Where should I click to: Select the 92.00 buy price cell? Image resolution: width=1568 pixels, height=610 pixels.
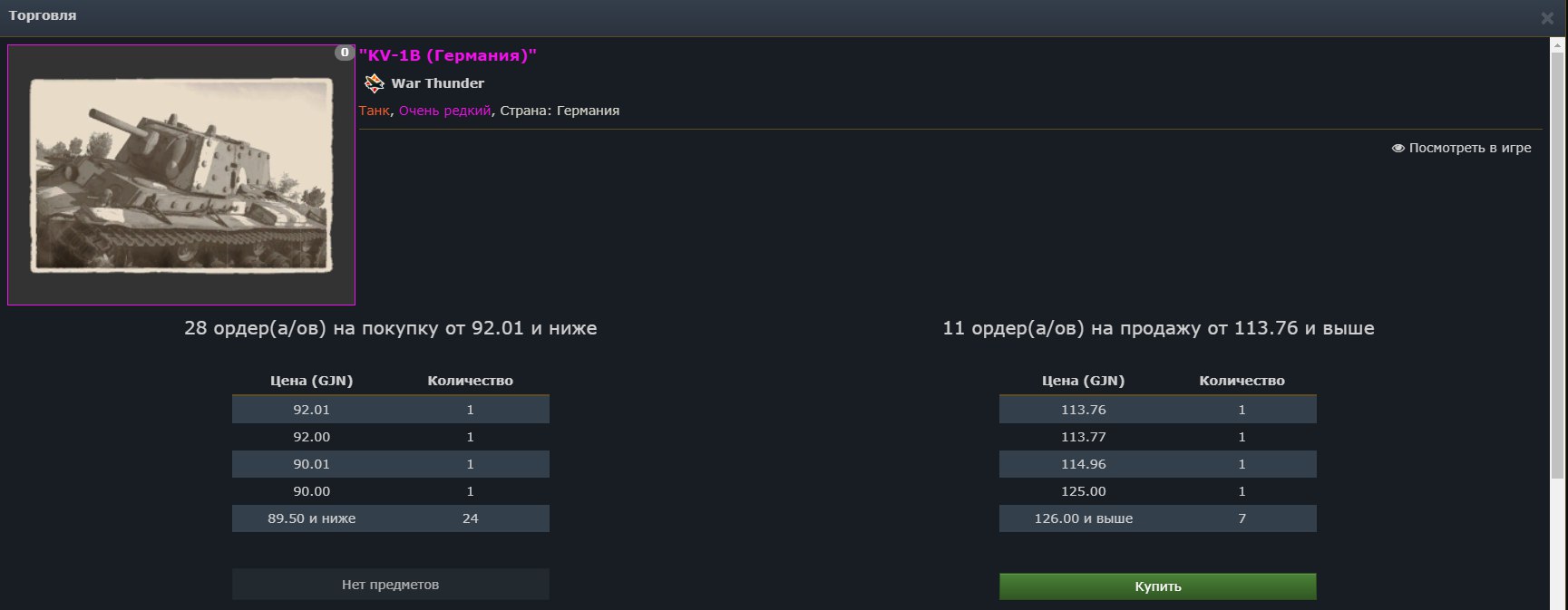pyautogui.click(x=311, y=437)
